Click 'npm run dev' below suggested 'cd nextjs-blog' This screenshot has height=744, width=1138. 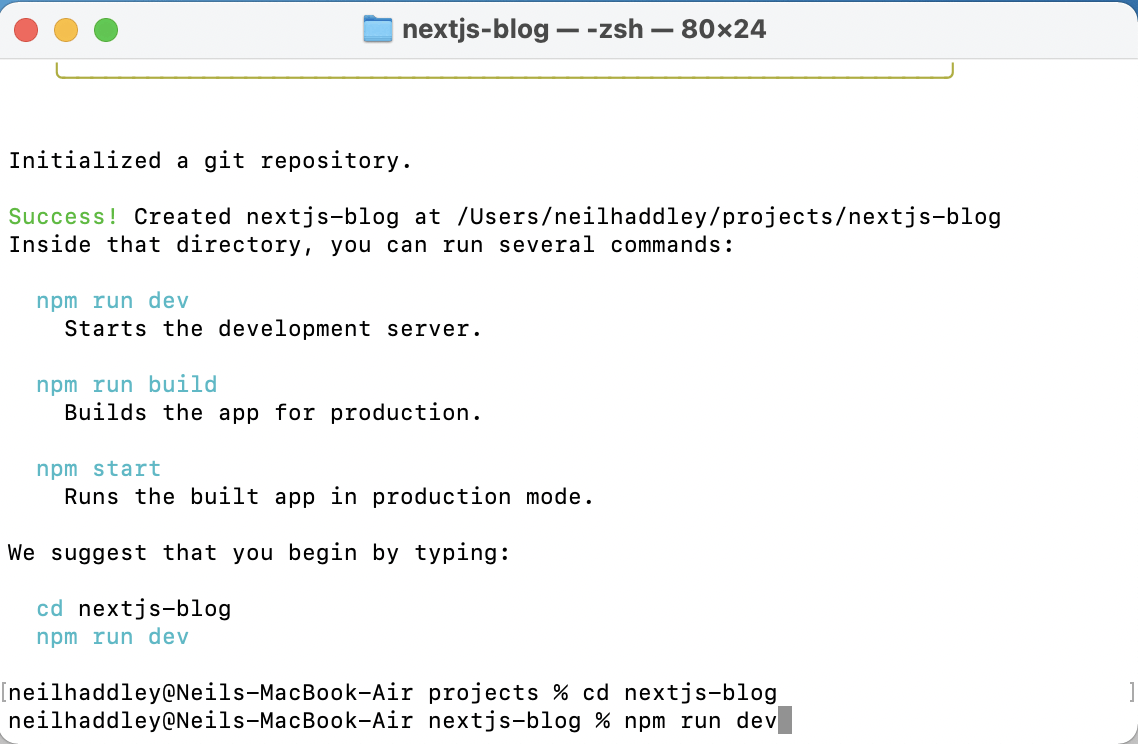[x=112, y=636]
